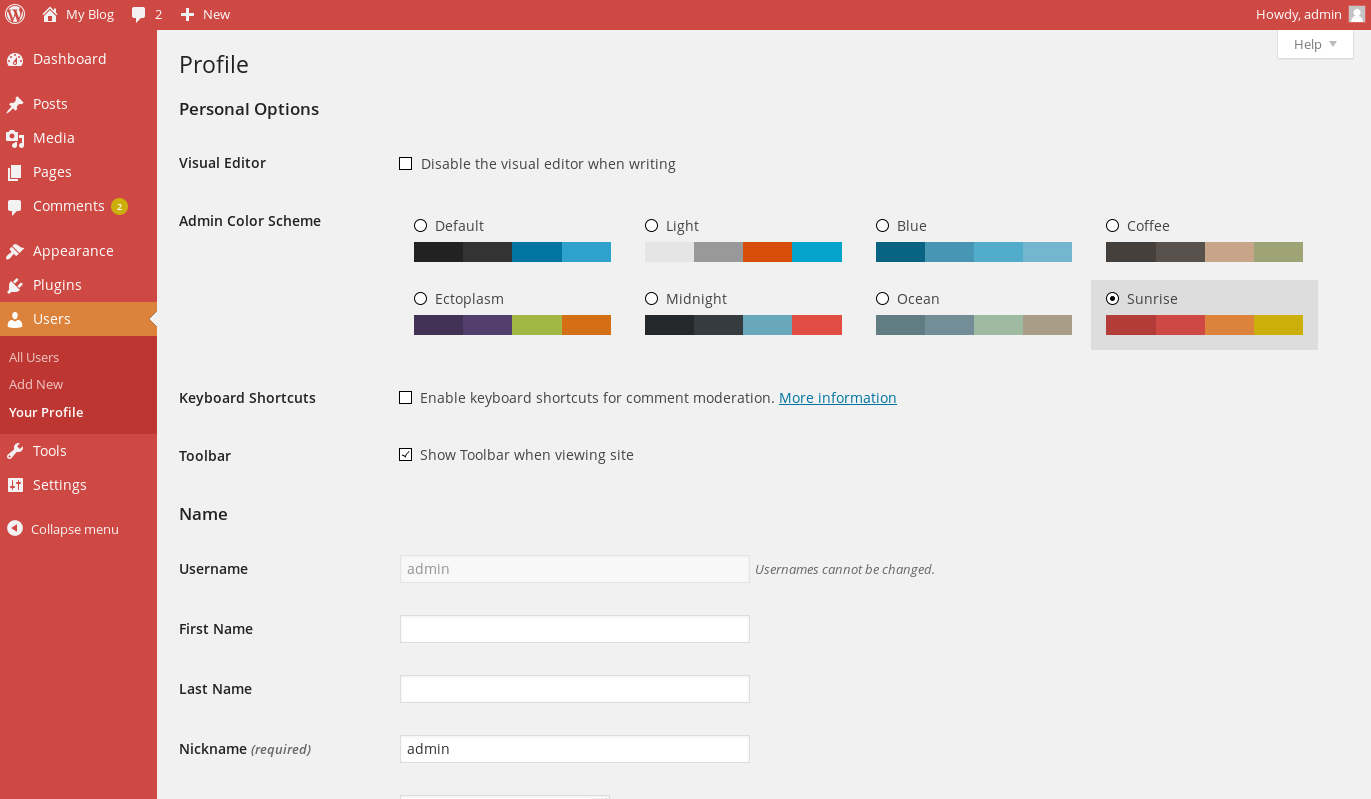Select the Light color scheme radio
1371x799 pixels.
tap(651, 226)
